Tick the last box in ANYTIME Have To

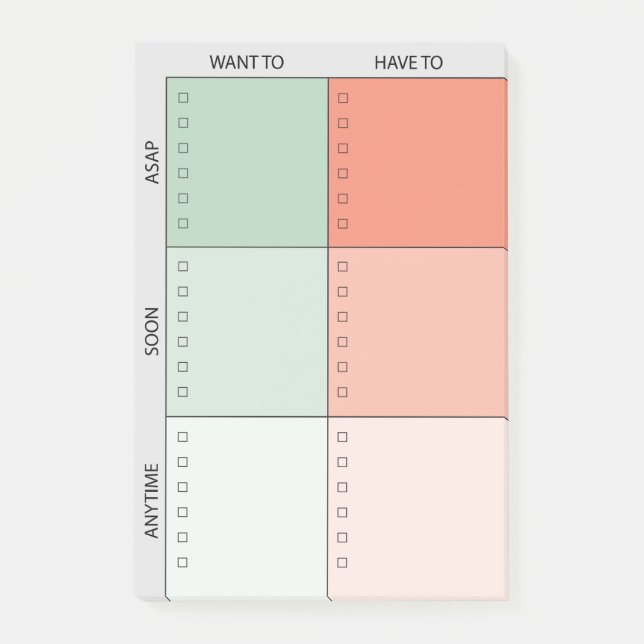click(343, 562)
